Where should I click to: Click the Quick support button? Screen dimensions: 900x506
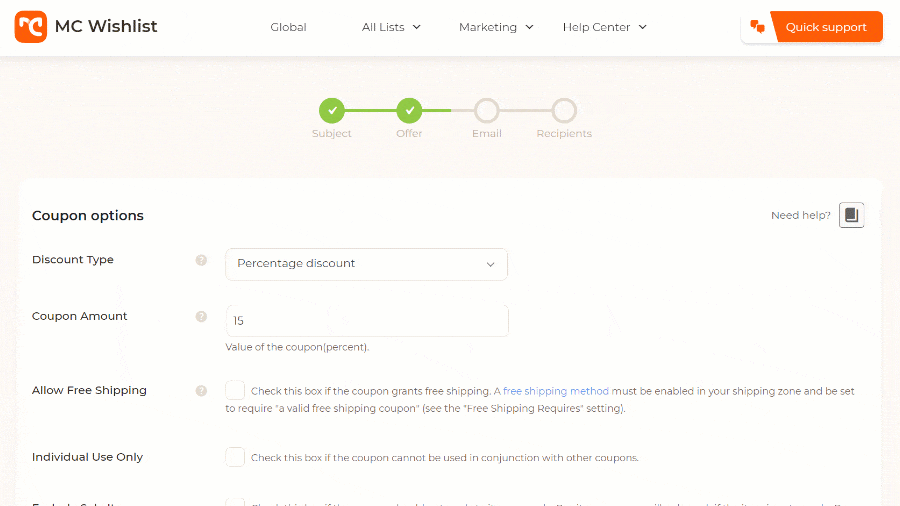(825, 27)
